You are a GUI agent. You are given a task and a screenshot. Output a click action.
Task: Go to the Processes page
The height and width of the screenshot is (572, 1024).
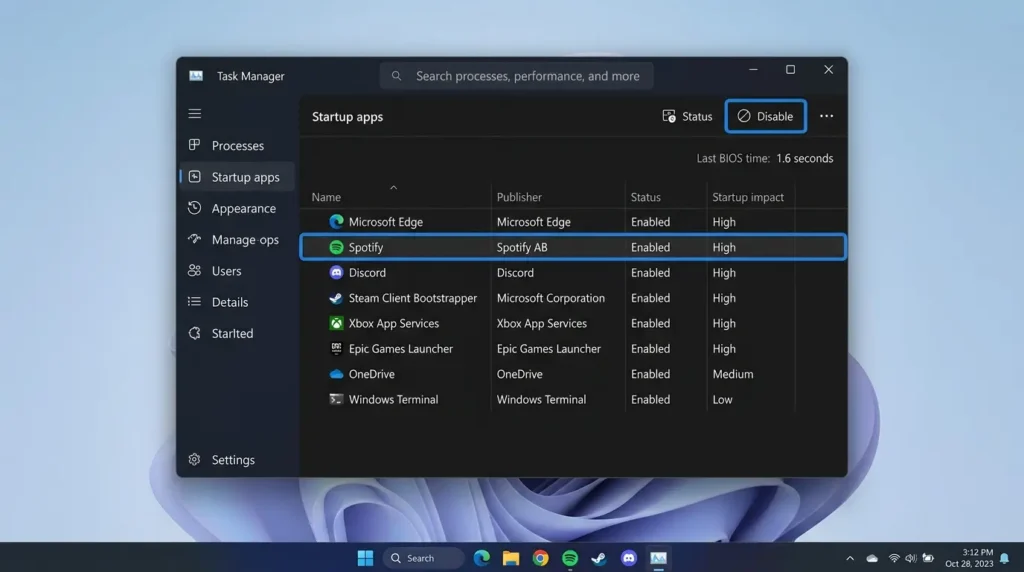pyautogui.click(x=237, y=146)
